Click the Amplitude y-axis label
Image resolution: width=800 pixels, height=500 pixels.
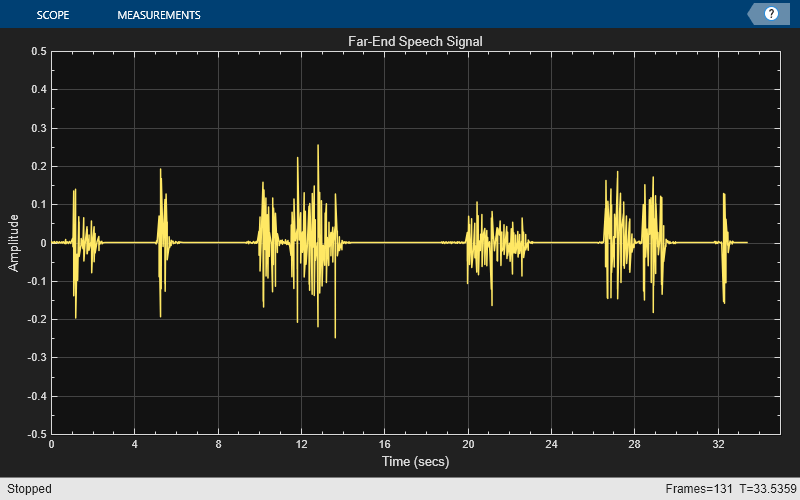coord(13,243)
